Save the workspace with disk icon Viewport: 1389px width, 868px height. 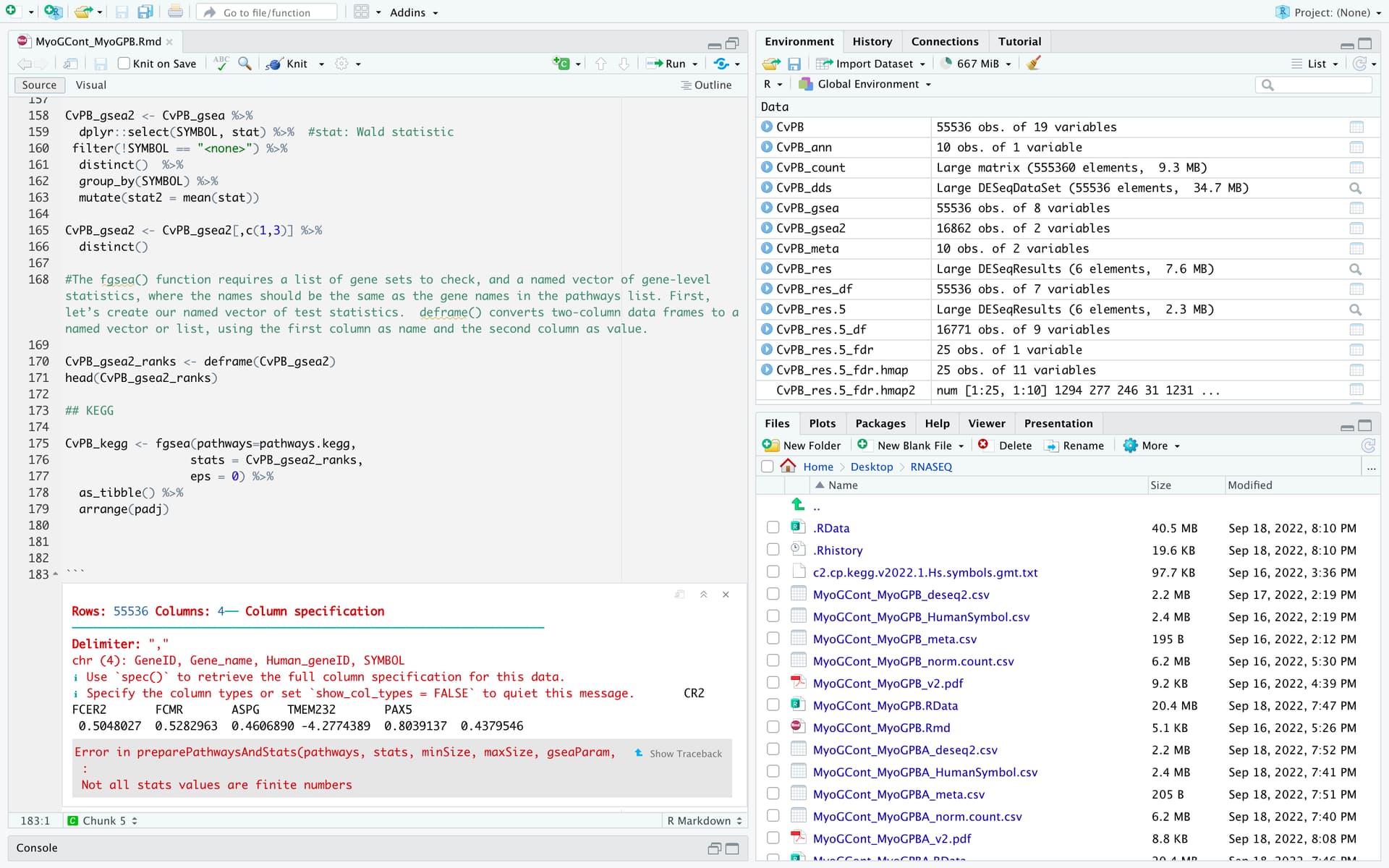click(794, 64)
